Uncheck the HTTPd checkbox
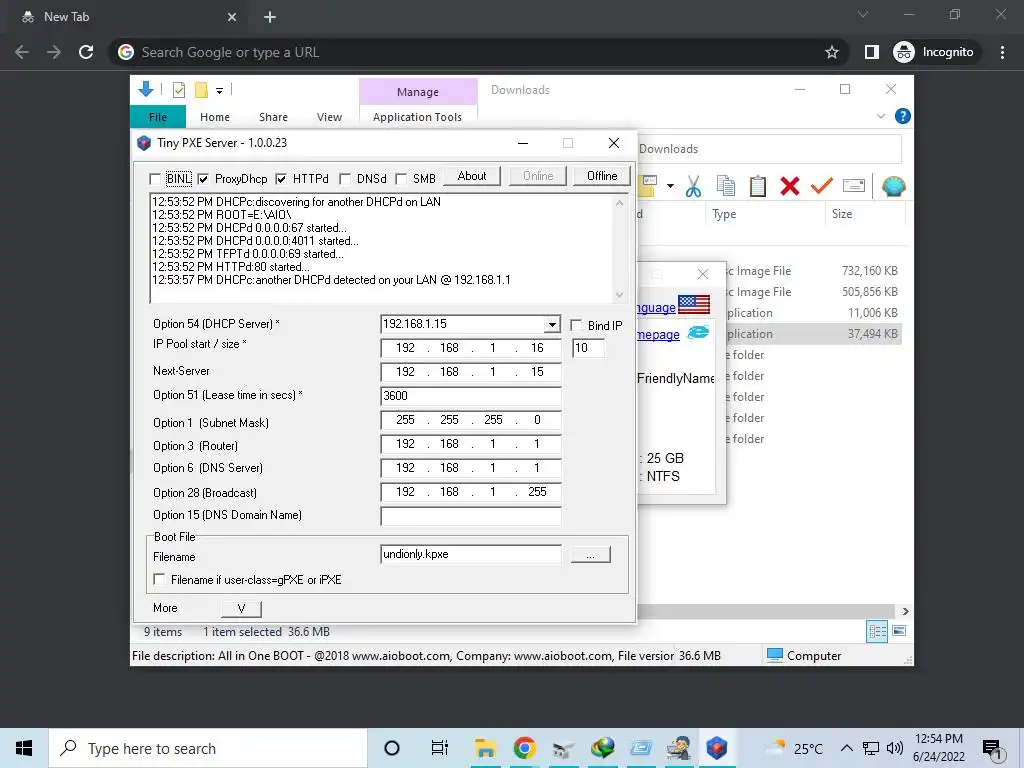1024x768 pixels. [x=281, y=179]
